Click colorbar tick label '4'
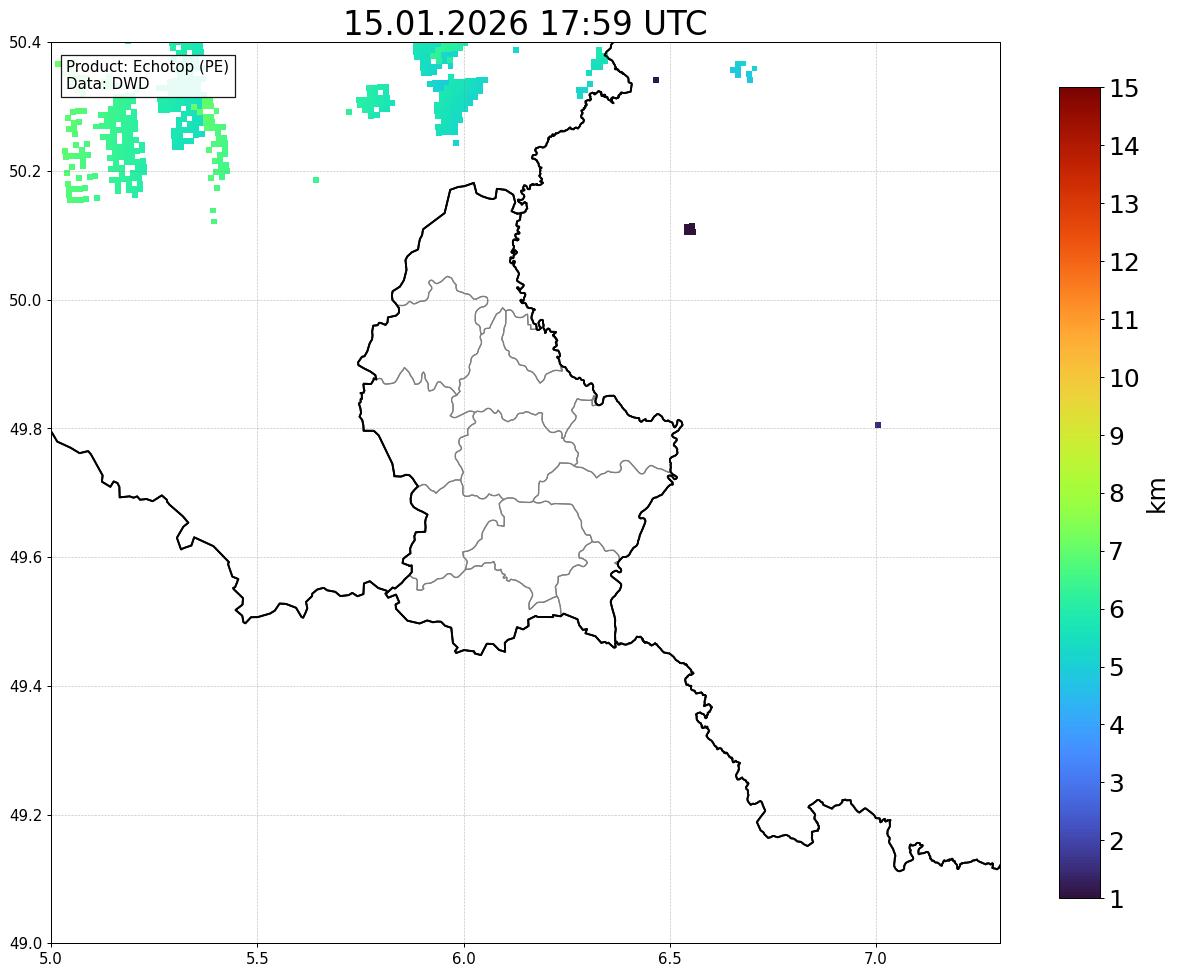The height and width of the screenshot is (976, 1178). coord(1117,725)
